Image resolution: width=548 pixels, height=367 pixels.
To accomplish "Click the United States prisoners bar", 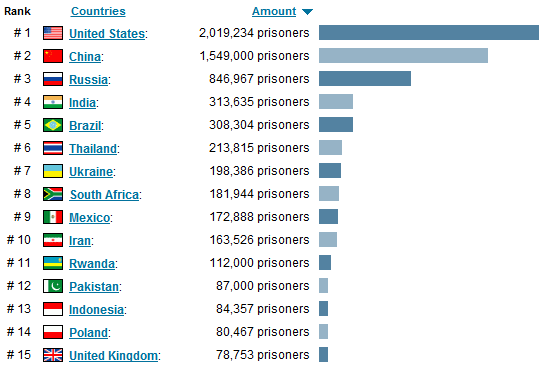I will coord(429,33).
